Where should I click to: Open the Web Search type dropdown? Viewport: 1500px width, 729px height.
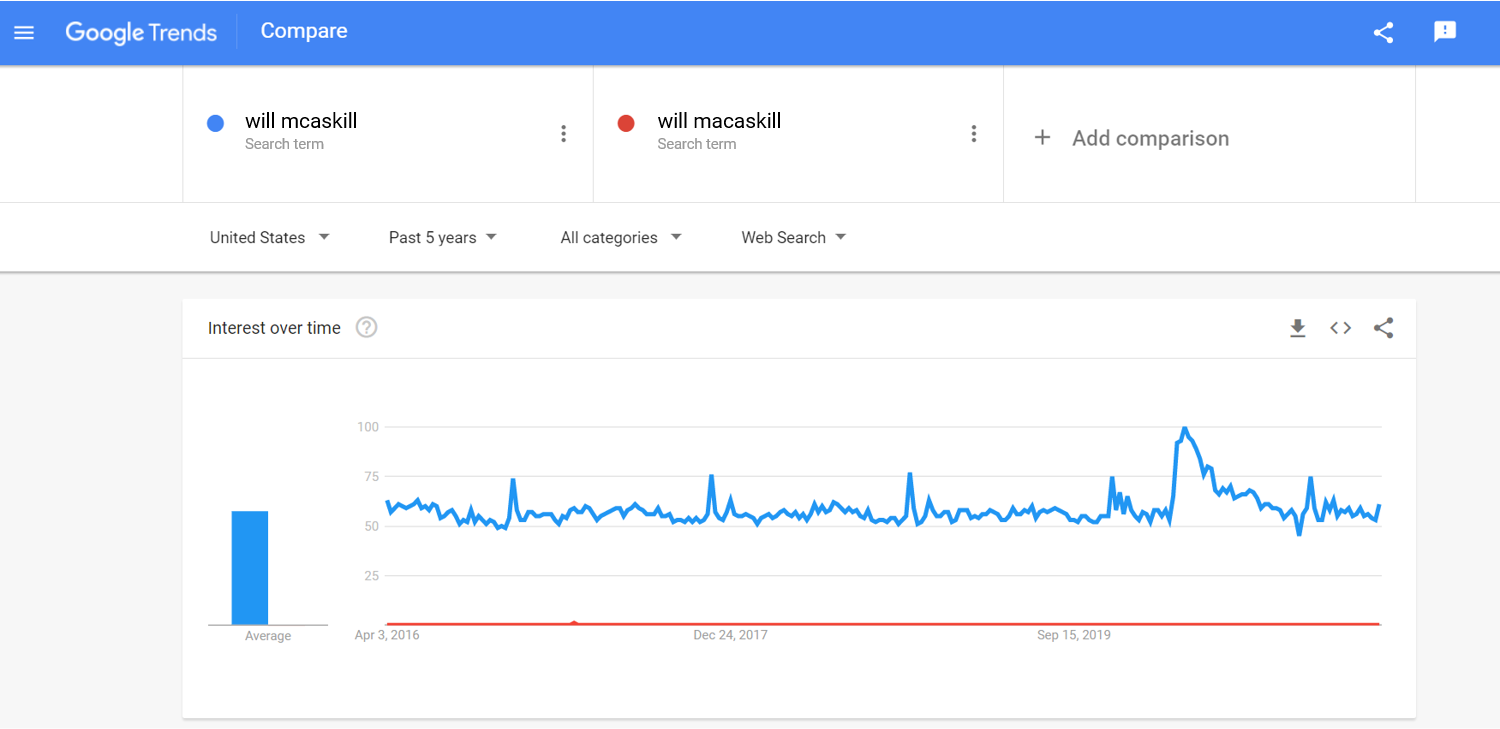(794, 237)
